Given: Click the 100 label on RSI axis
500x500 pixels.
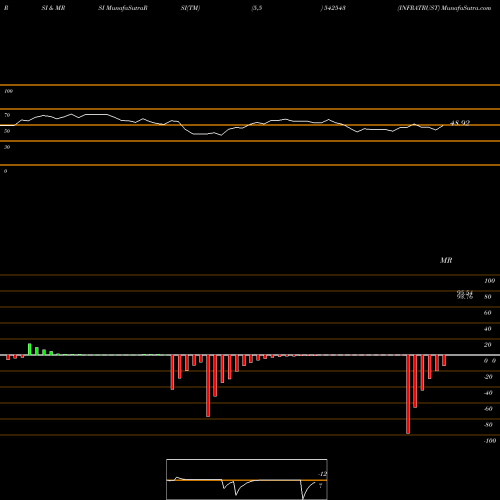Looking at the screenshot, I should click(x=8, y=91).
